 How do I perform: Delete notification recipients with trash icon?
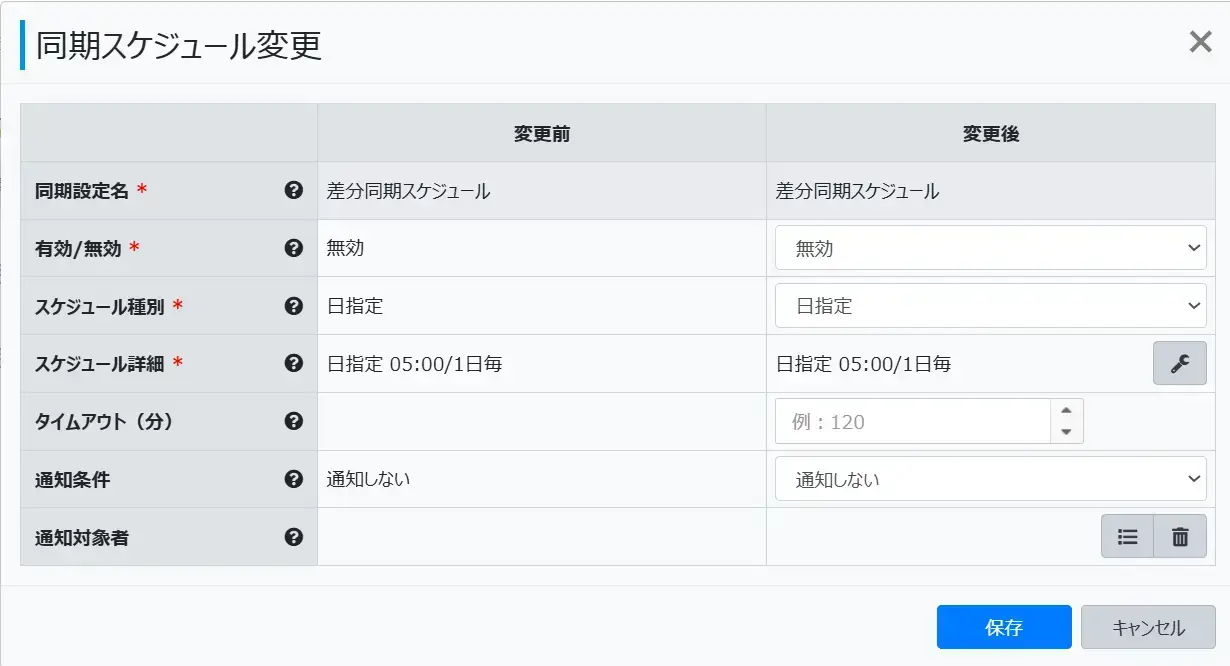tap(1180, 537)
